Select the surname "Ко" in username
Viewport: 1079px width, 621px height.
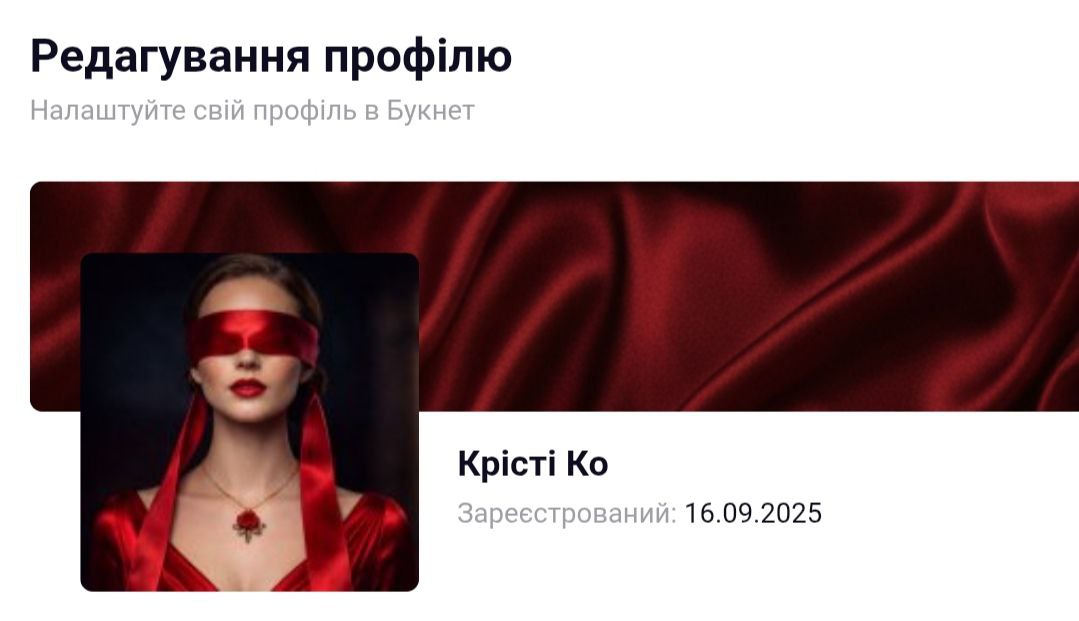tap(587, 463)
